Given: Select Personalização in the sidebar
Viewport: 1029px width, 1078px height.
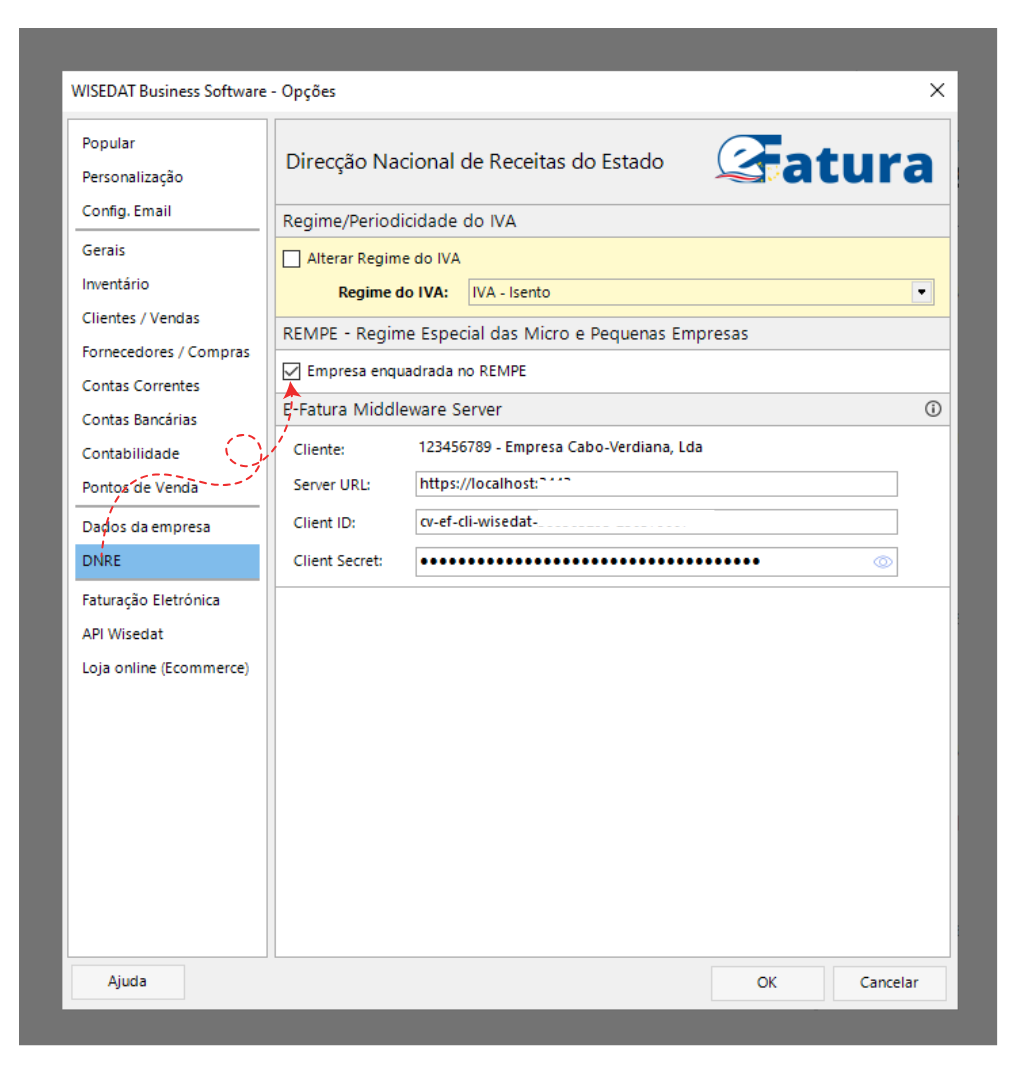Looking at the screenshot, I should pos(132,177).
